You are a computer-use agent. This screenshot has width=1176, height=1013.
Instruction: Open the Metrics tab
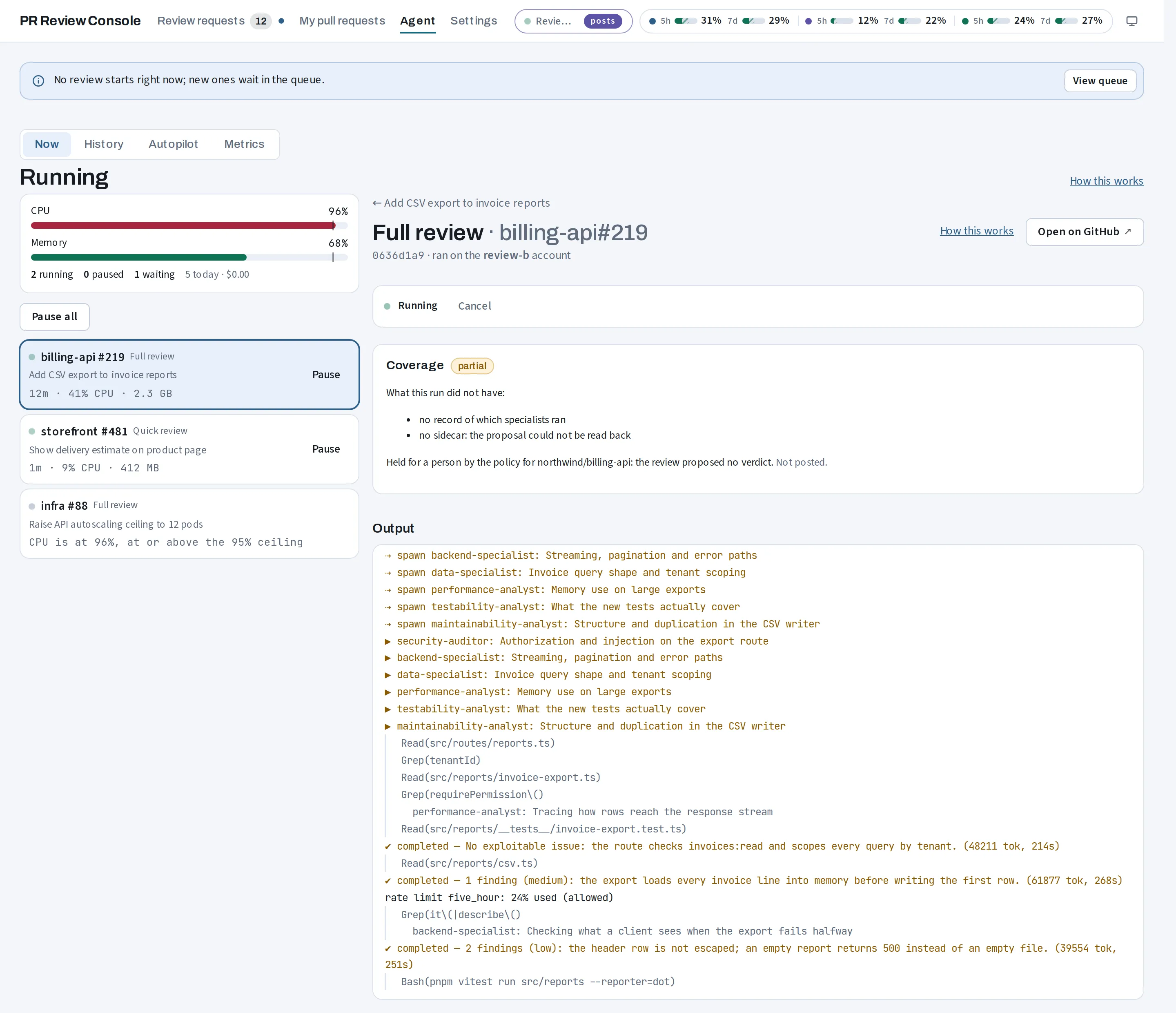point(244,144)
